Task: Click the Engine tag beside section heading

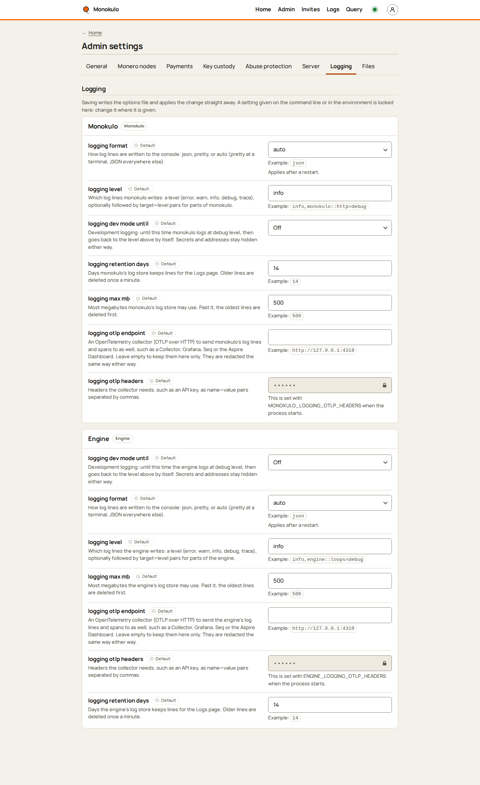Action: [123, 439]
